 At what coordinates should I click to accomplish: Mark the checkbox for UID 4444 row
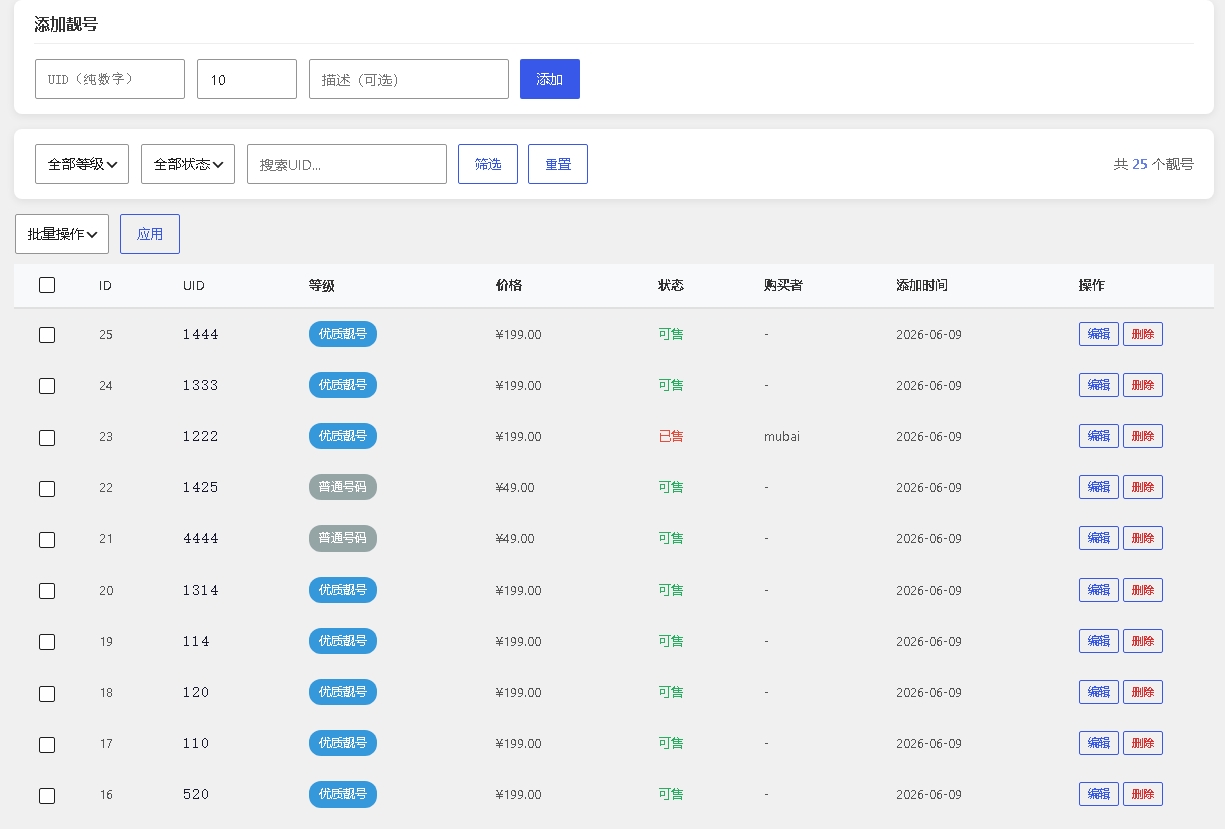[x=47, y=539]
